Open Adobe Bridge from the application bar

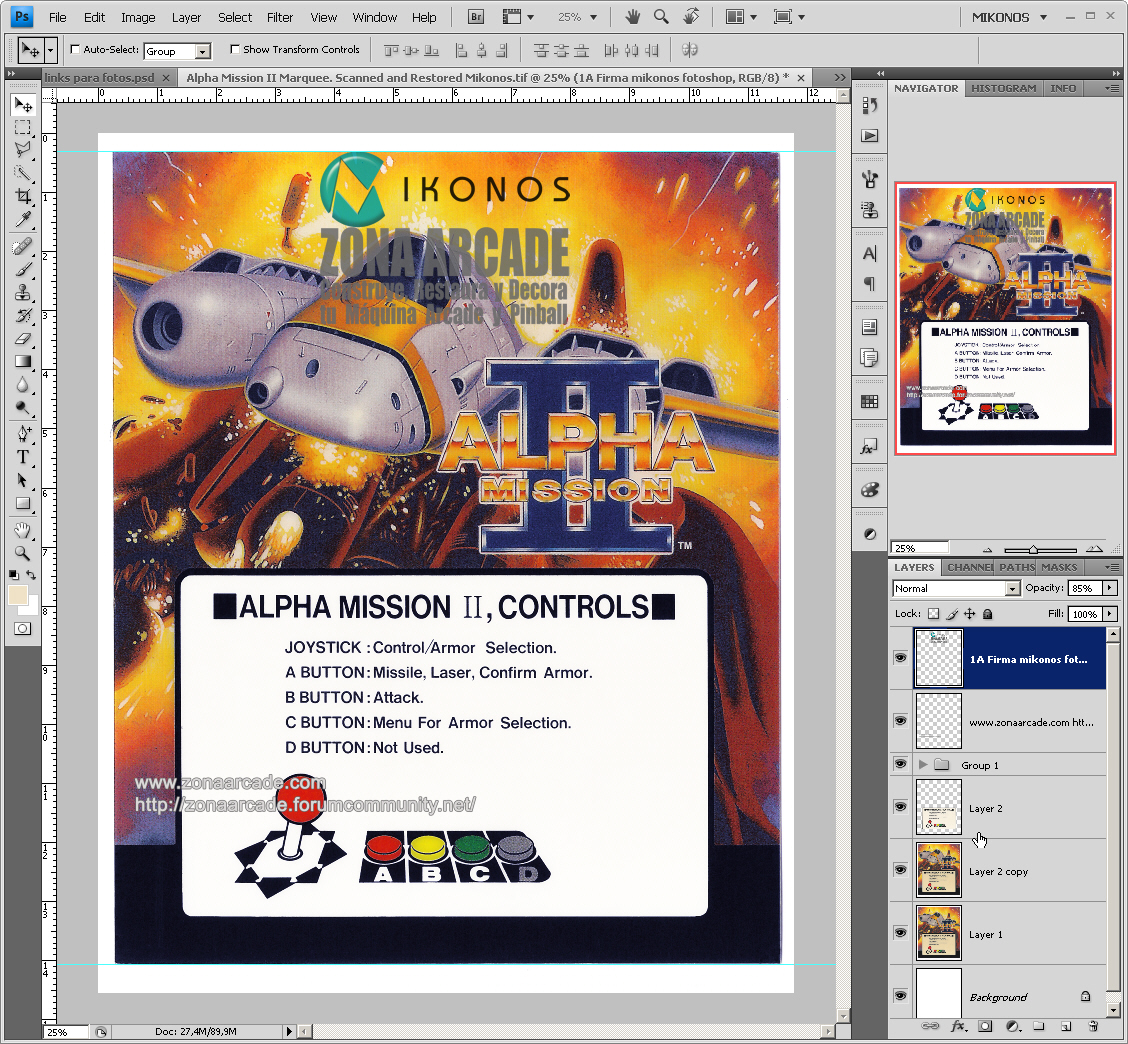point(475,16)
